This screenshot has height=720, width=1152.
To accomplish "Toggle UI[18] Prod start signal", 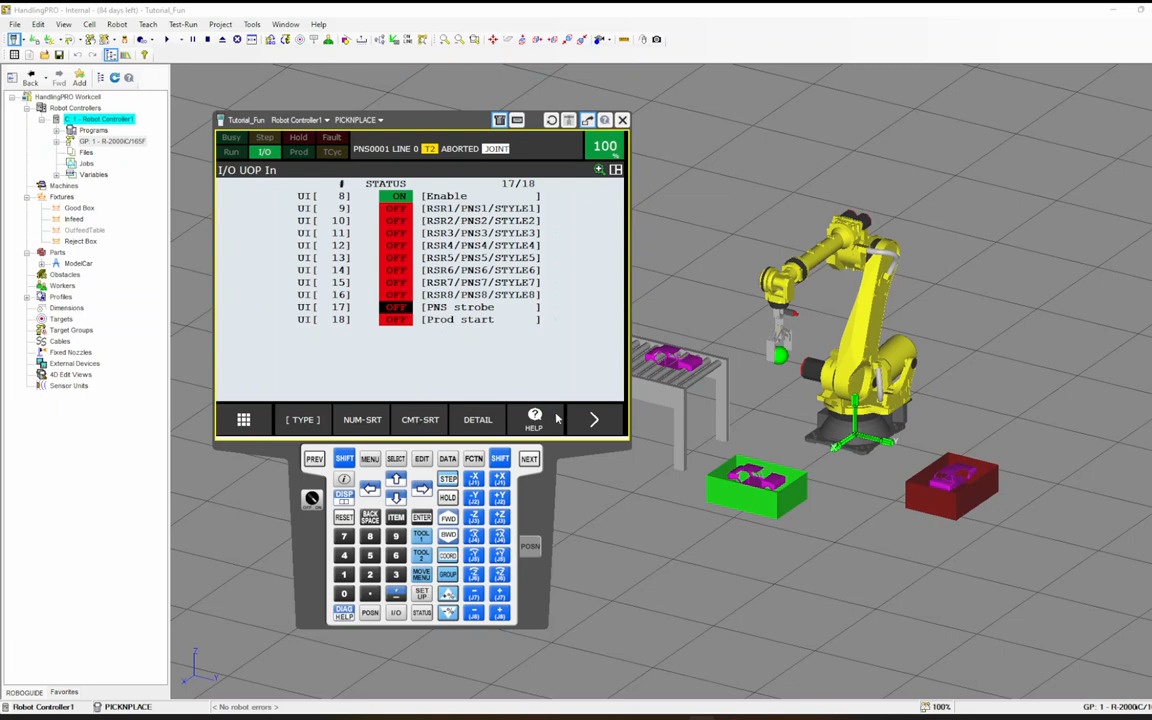I will tap(396, 319).
